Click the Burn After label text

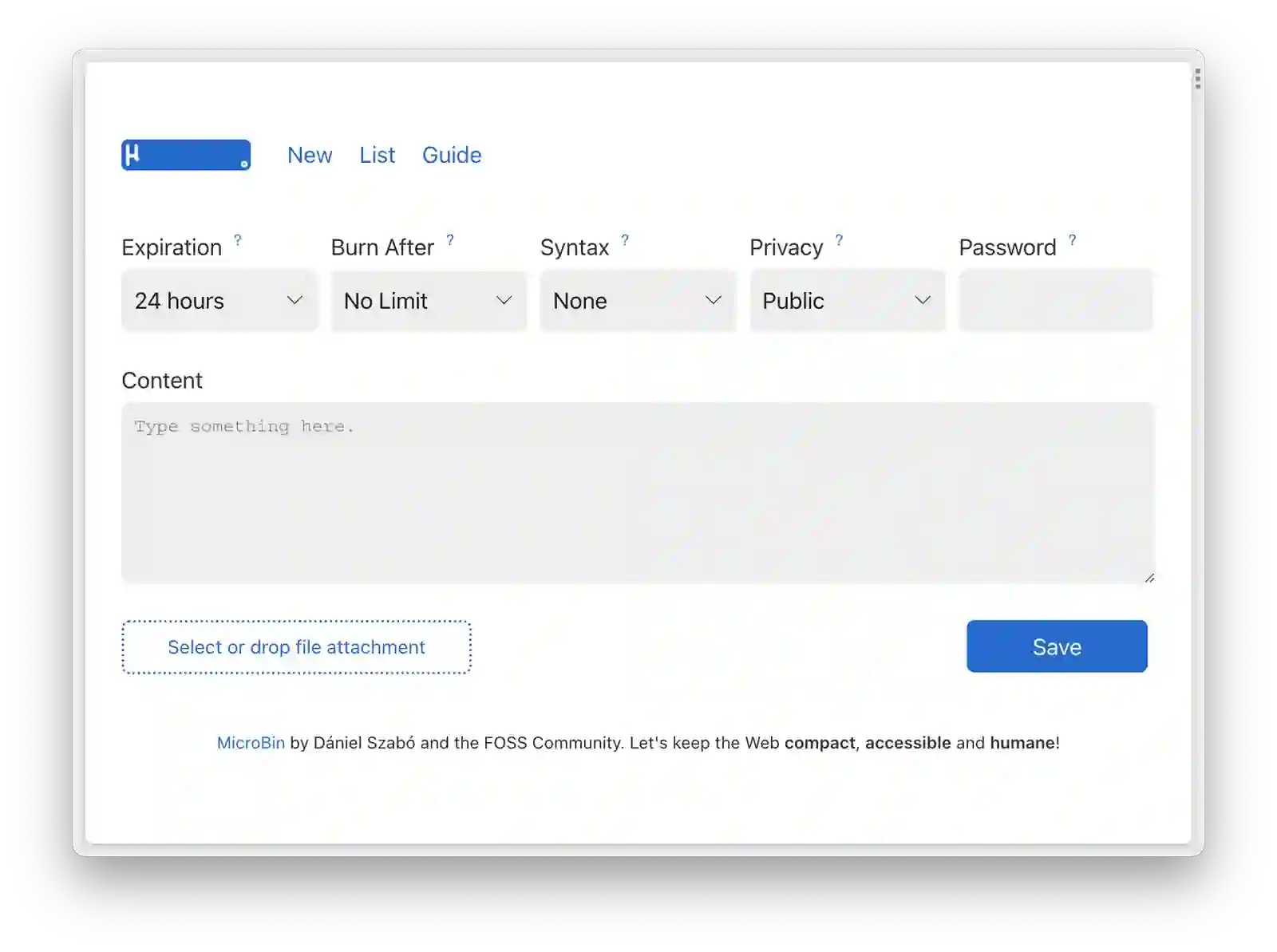pos(382,247)
